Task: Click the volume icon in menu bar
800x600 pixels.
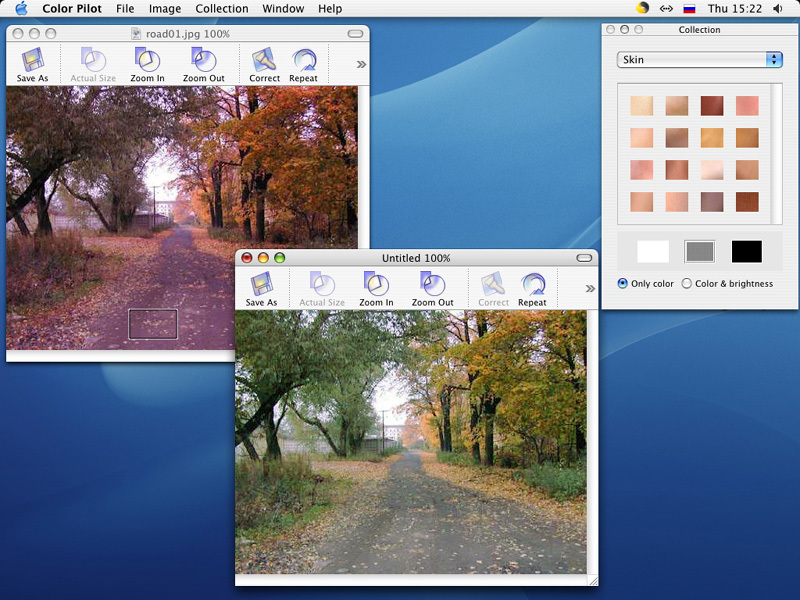Action: point(778,8)
